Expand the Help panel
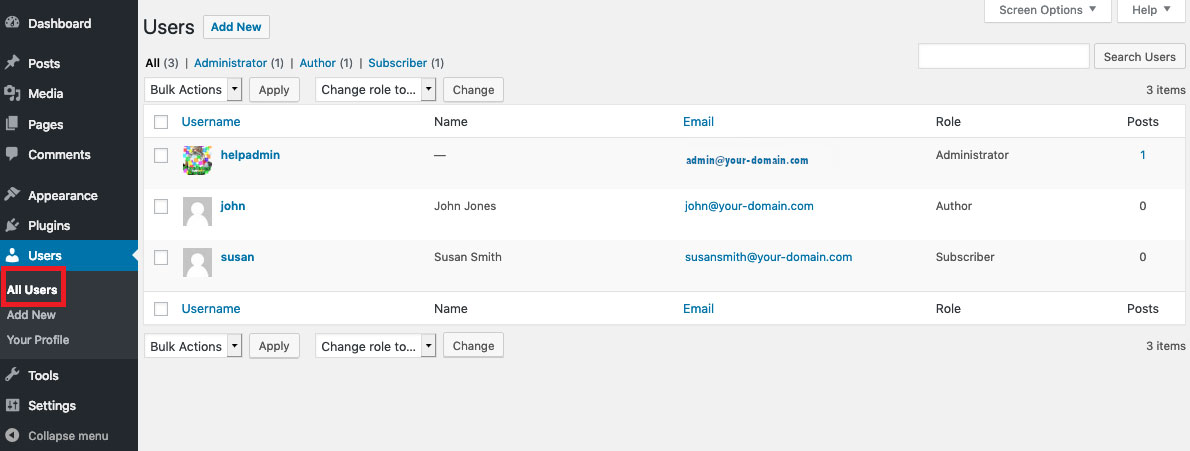 pyautogui.click(x=1151, y=11)
